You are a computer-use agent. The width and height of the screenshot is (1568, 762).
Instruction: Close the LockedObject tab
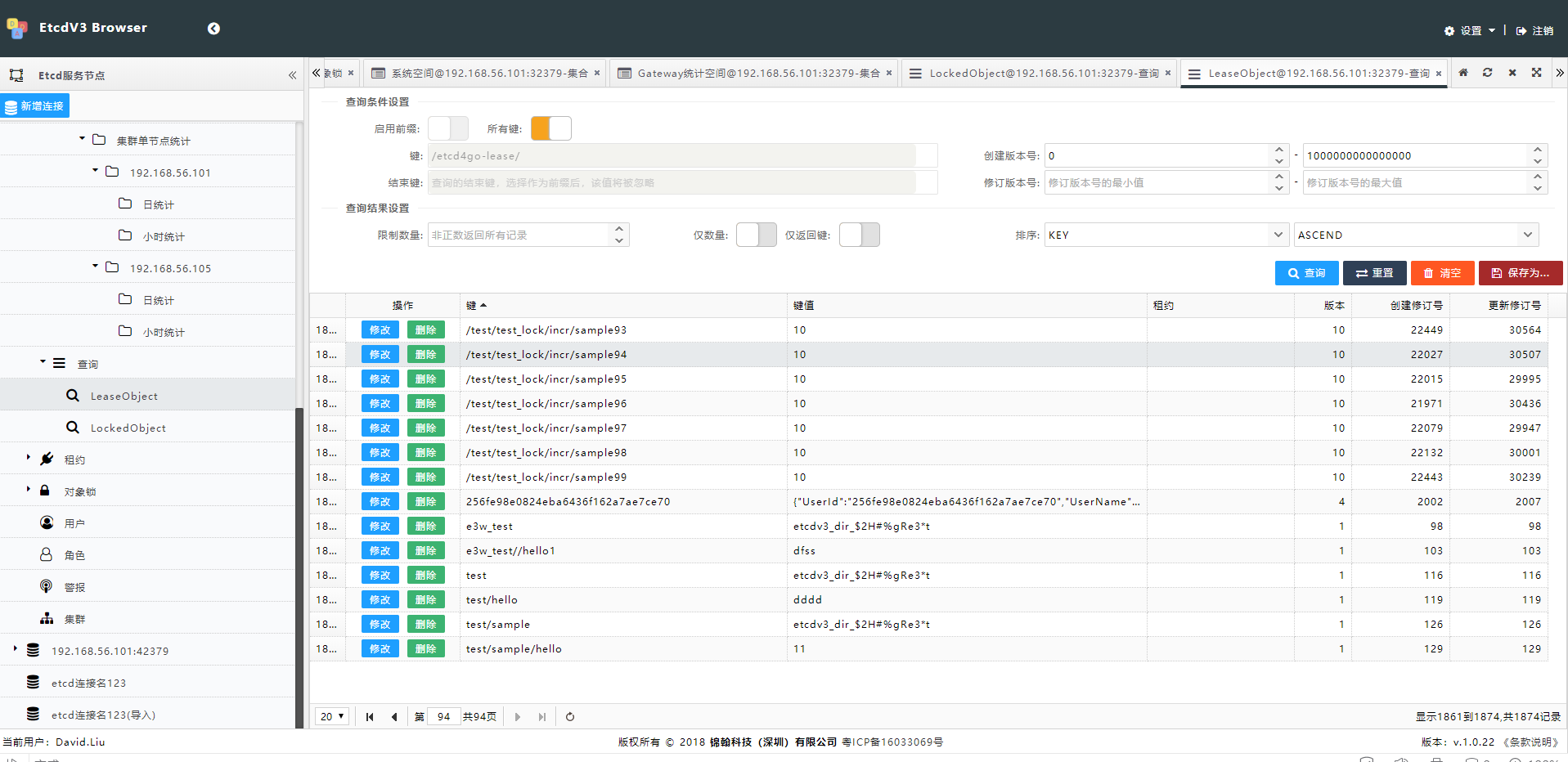coord(1168,73)
